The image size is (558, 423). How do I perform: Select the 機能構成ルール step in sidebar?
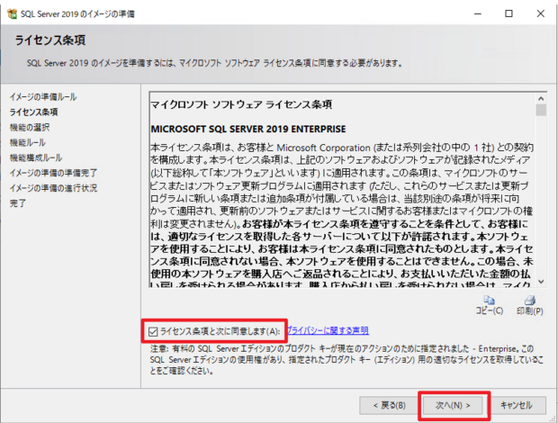[36, 158]
